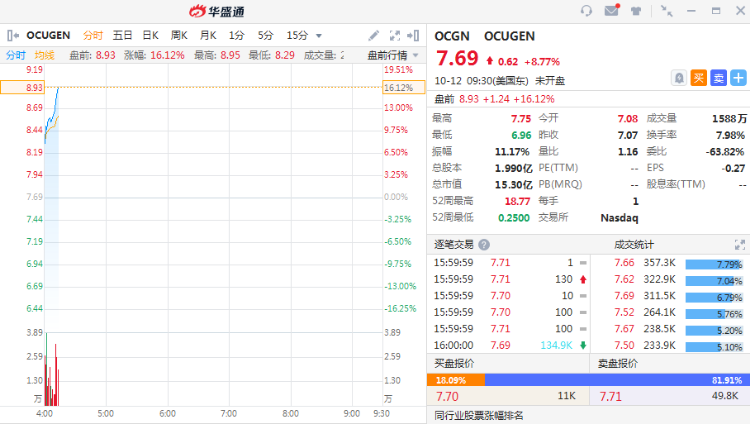Click the 7.52 price in statistics
The width and height of the screenshot is (750, 424).
point(624,312)
